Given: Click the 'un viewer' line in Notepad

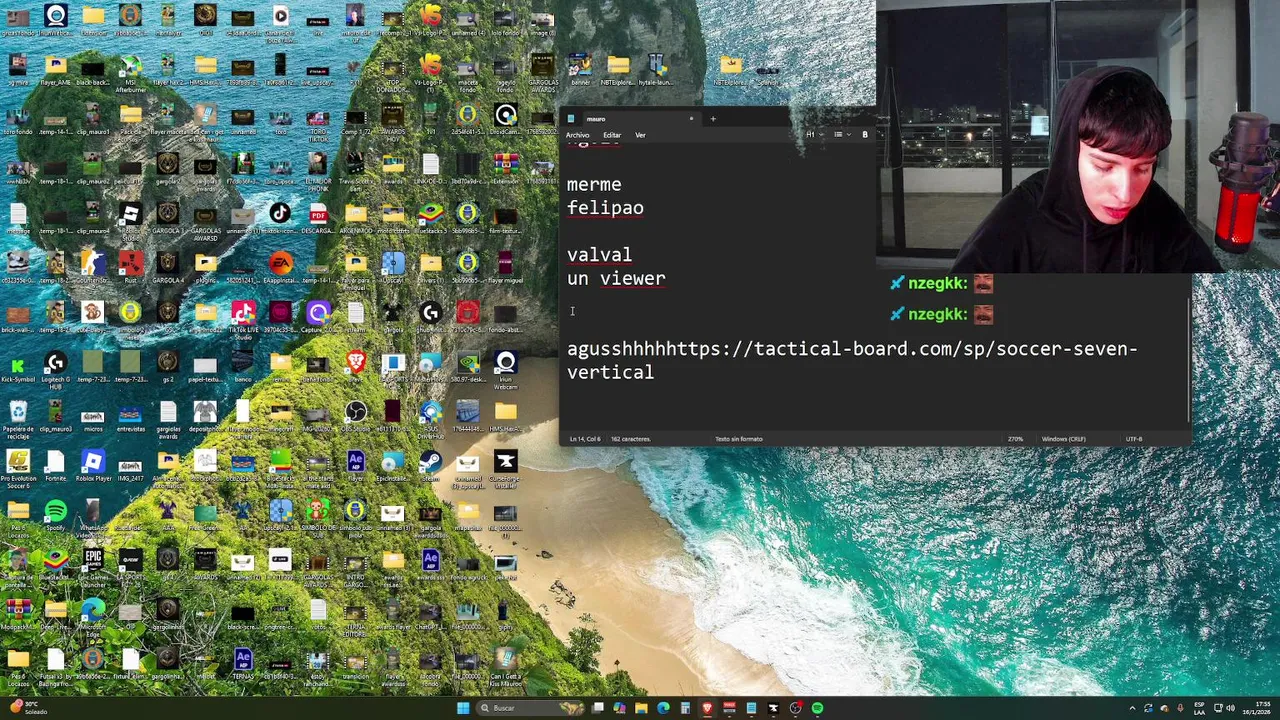Looking at the screenshot, I should [616, 279].
